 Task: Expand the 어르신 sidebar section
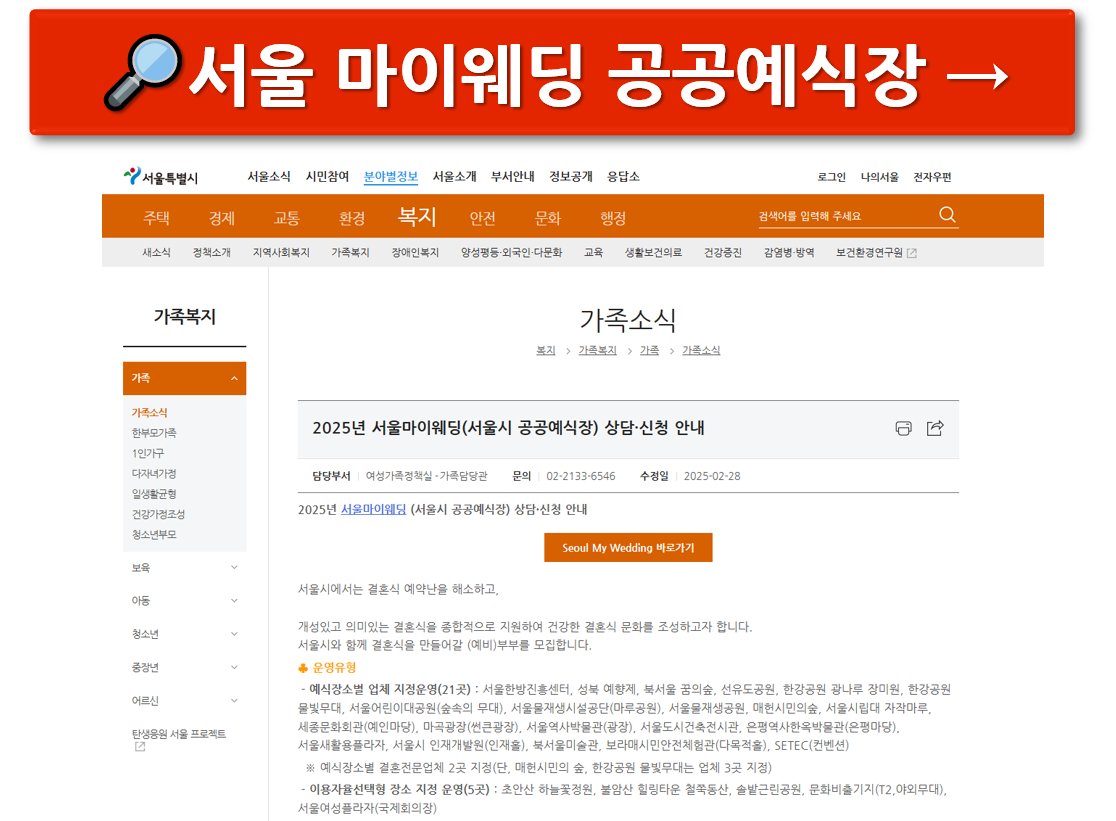click(x=184, y=701)
